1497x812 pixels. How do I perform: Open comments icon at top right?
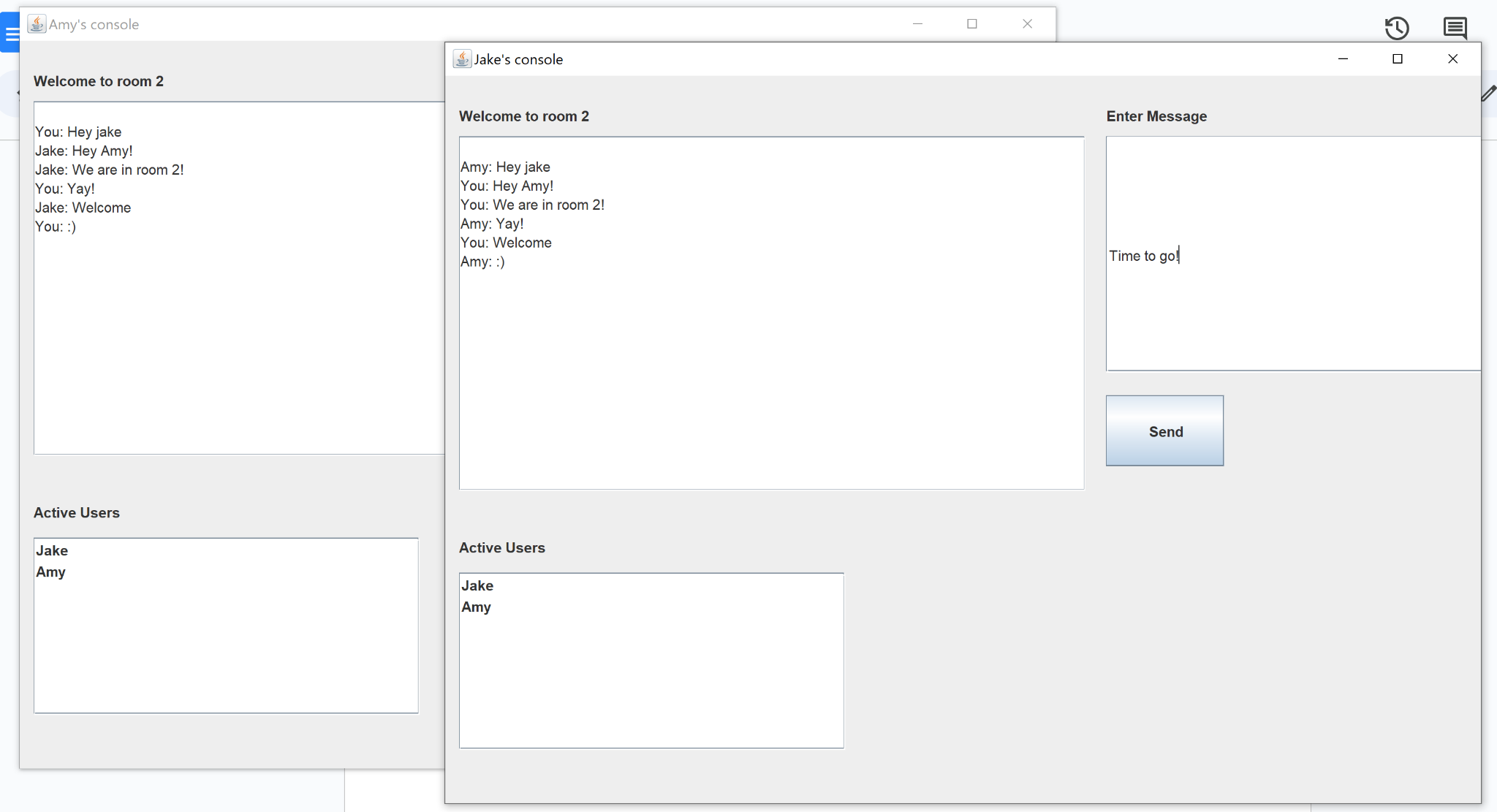pos(1455,29)
